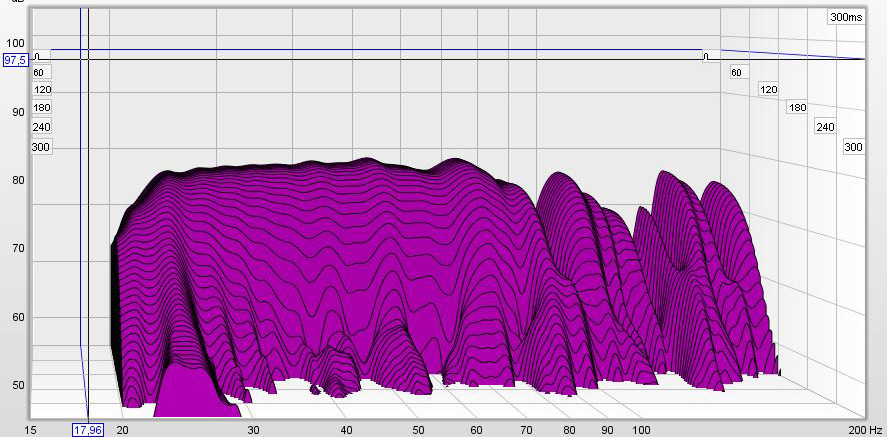Click the 100 label on the frequency axis
887x437 pixels.
click(641, 430)
